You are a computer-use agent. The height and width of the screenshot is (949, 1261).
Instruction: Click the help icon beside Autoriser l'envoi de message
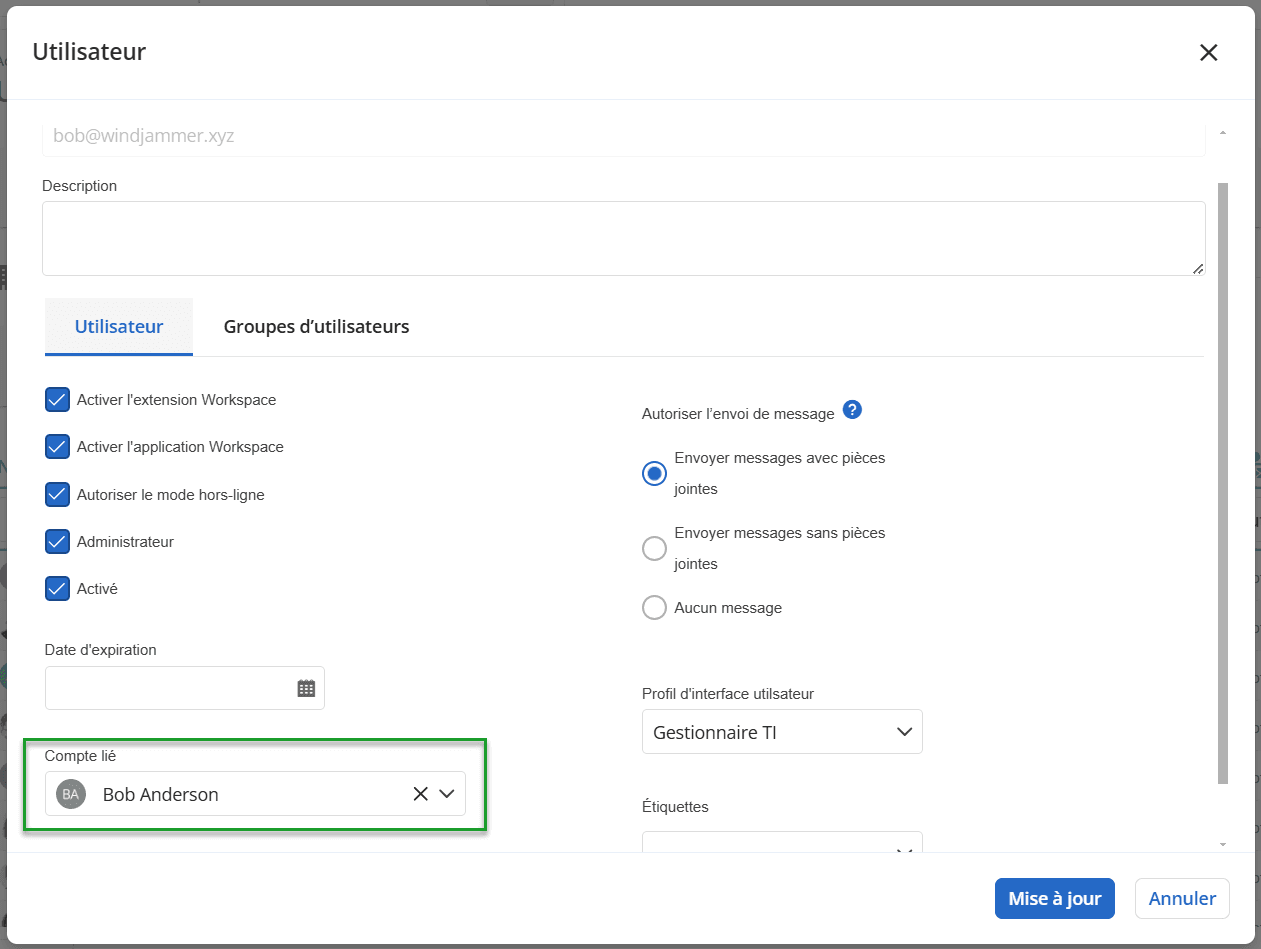point(852,410)
